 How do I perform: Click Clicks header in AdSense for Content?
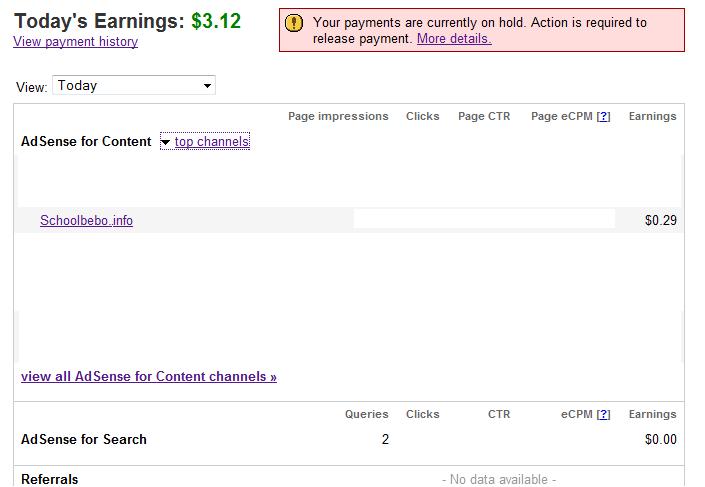click(x=422, y=116)
